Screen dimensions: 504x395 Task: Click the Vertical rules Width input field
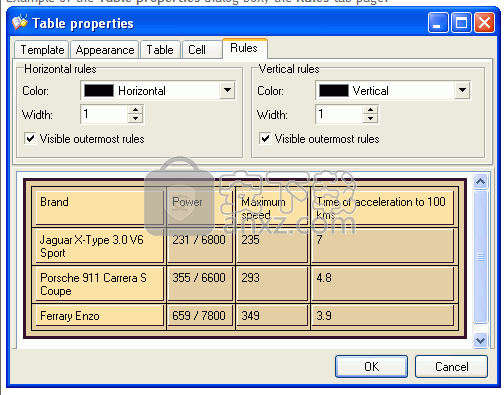tap(339, 114)
